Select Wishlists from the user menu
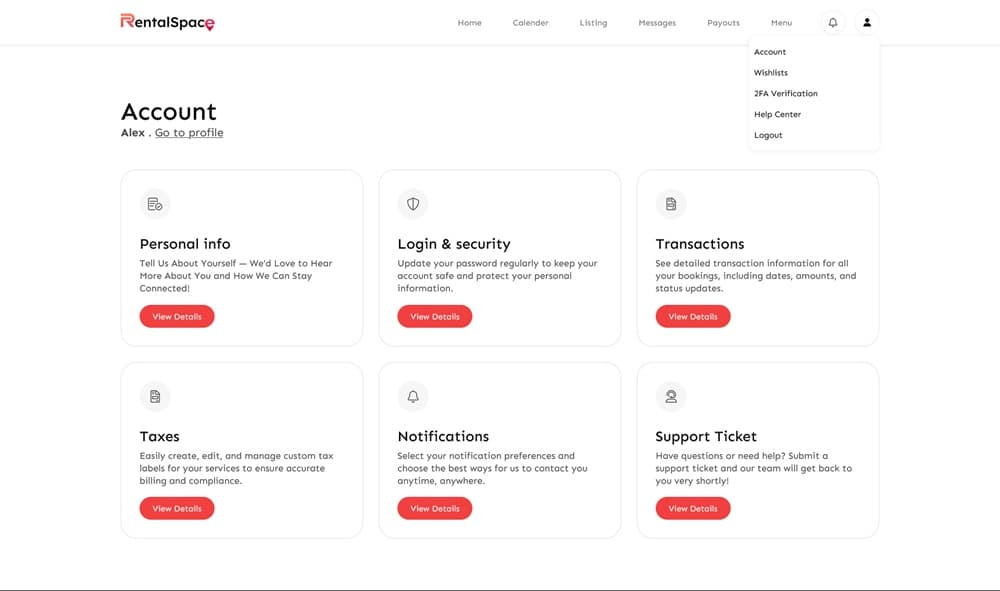The image size is (1000, 591). [x=771, y=73]
